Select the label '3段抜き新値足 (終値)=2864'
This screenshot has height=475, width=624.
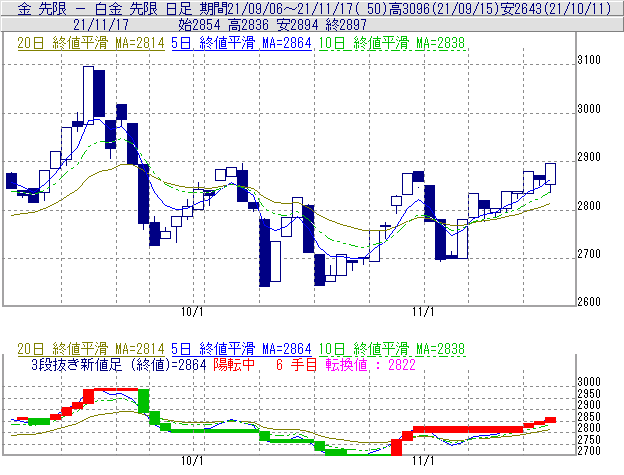pos(119,364)
